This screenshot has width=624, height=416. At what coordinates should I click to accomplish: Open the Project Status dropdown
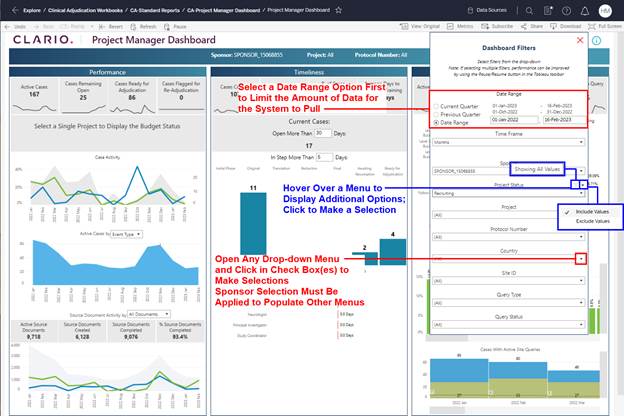pos(509,193)
